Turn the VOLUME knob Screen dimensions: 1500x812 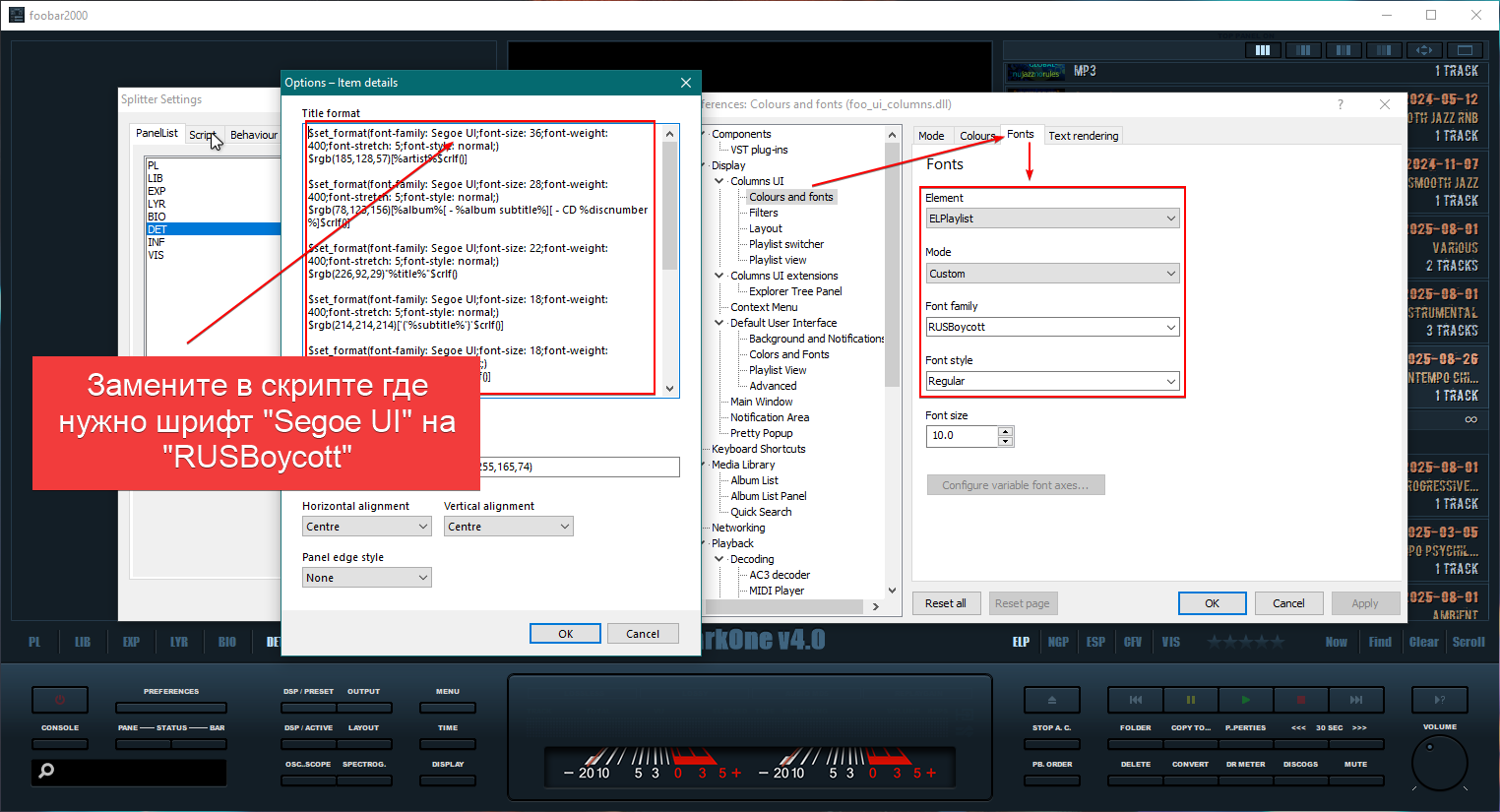click(x=1440, y=763)
